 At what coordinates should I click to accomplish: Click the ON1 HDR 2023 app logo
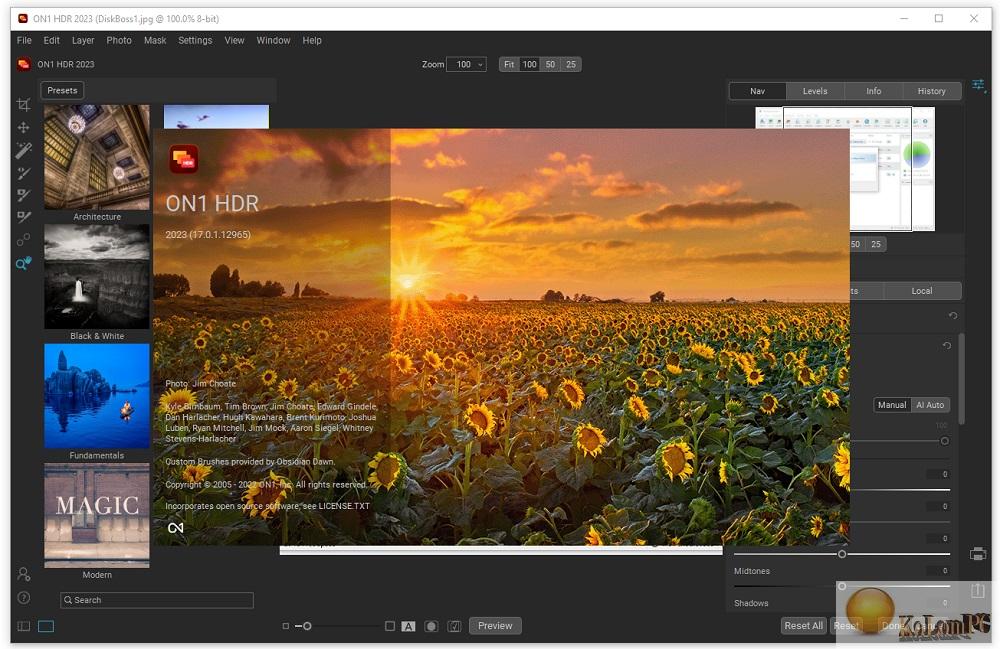tap(24, 64)
